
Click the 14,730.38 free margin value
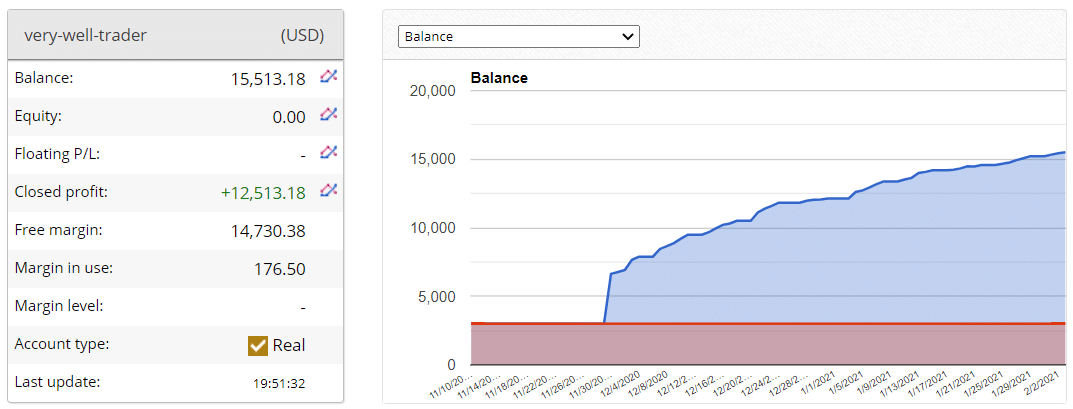268,231
